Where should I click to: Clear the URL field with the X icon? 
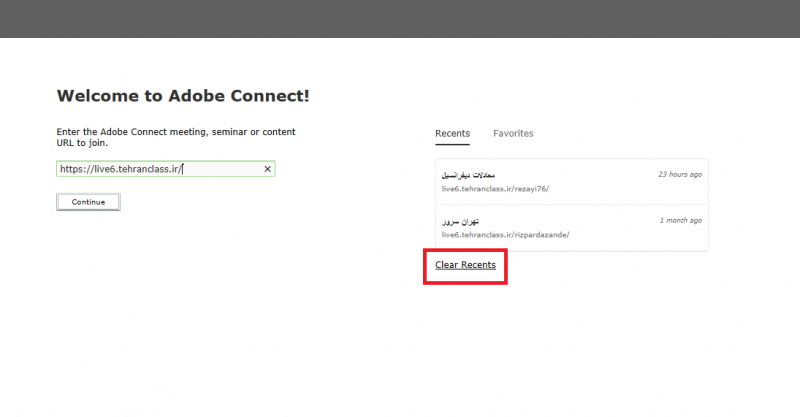267,169
